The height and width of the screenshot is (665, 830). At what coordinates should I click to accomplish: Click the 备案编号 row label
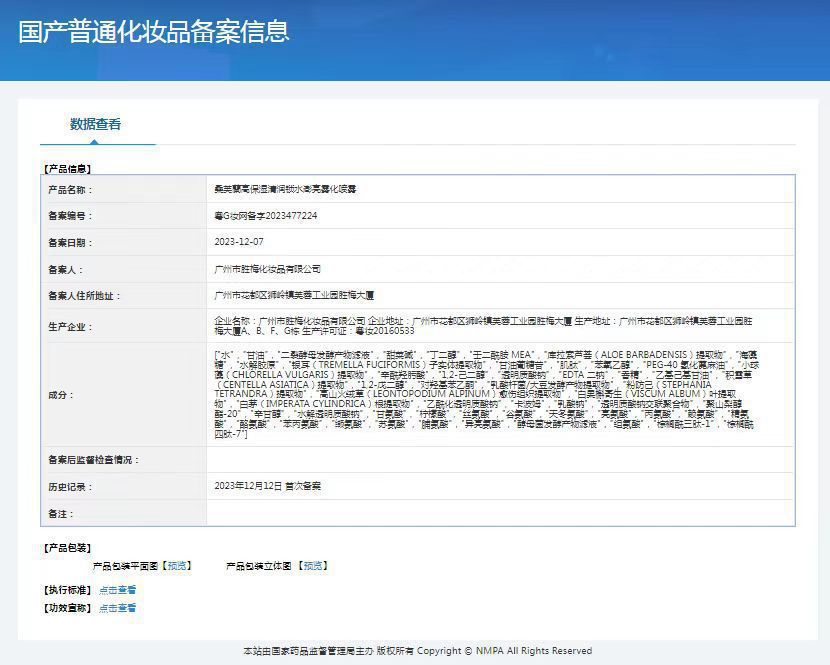pos(70,216)
